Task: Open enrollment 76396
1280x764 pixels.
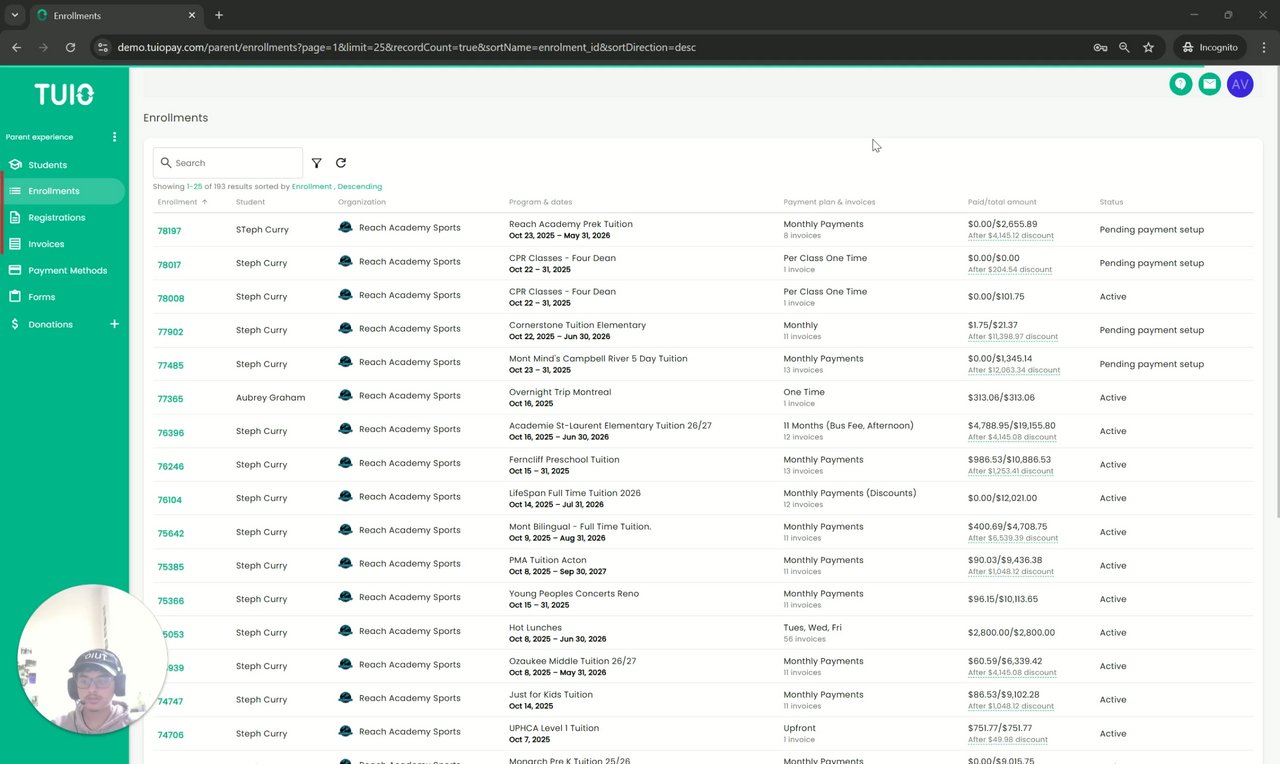Action: coord(170,433)
